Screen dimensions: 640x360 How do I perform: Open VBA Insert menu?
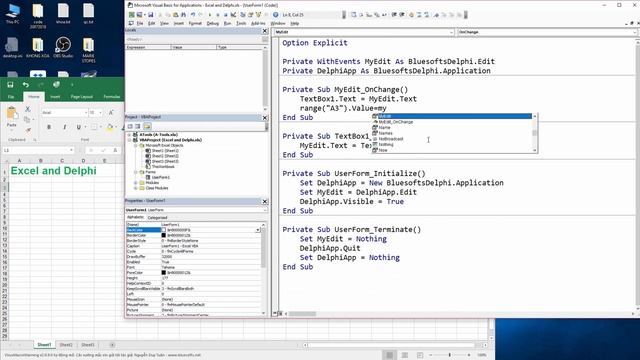click(x=179, y=24)
